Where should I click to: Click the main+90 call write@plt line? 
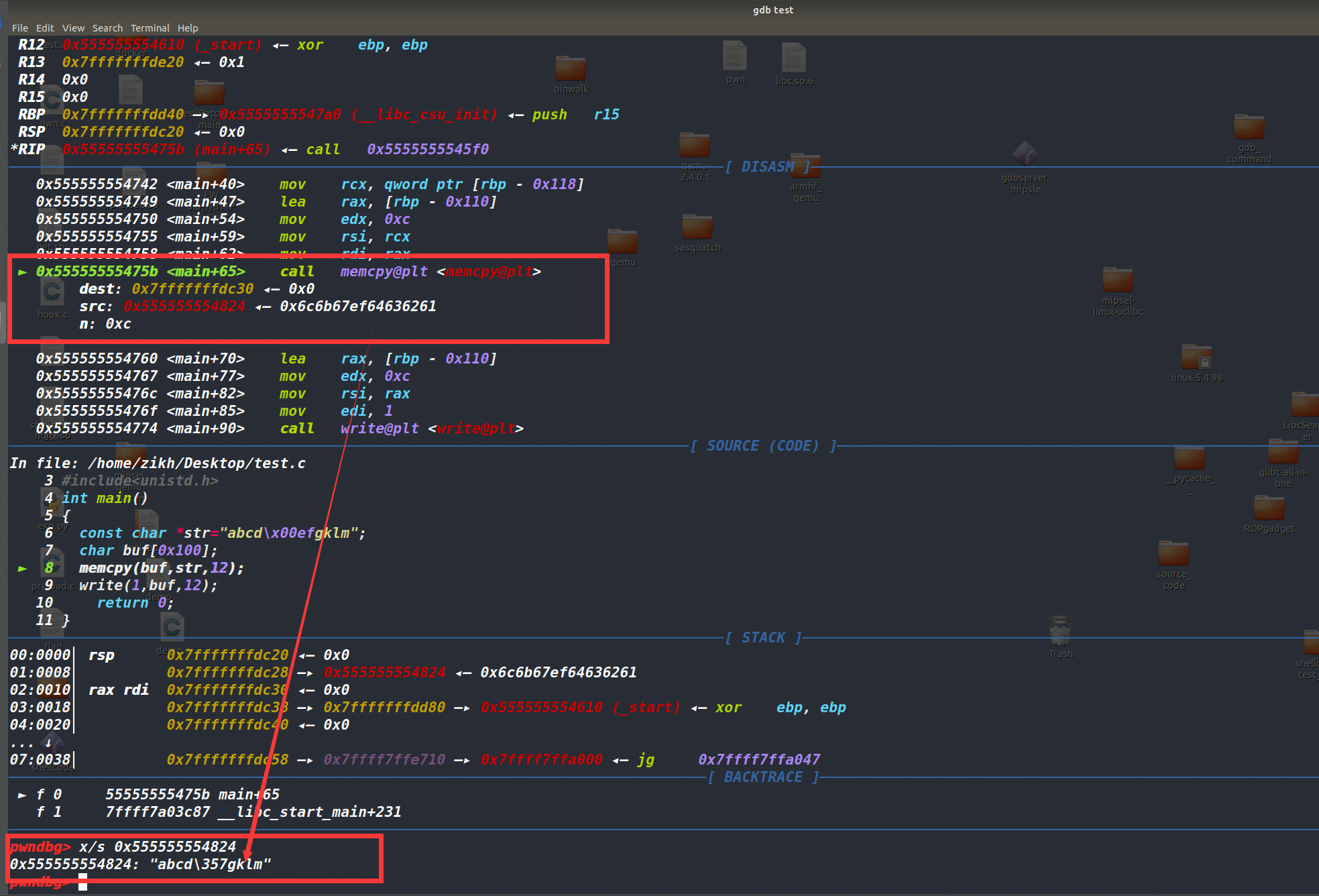(280, 428)
